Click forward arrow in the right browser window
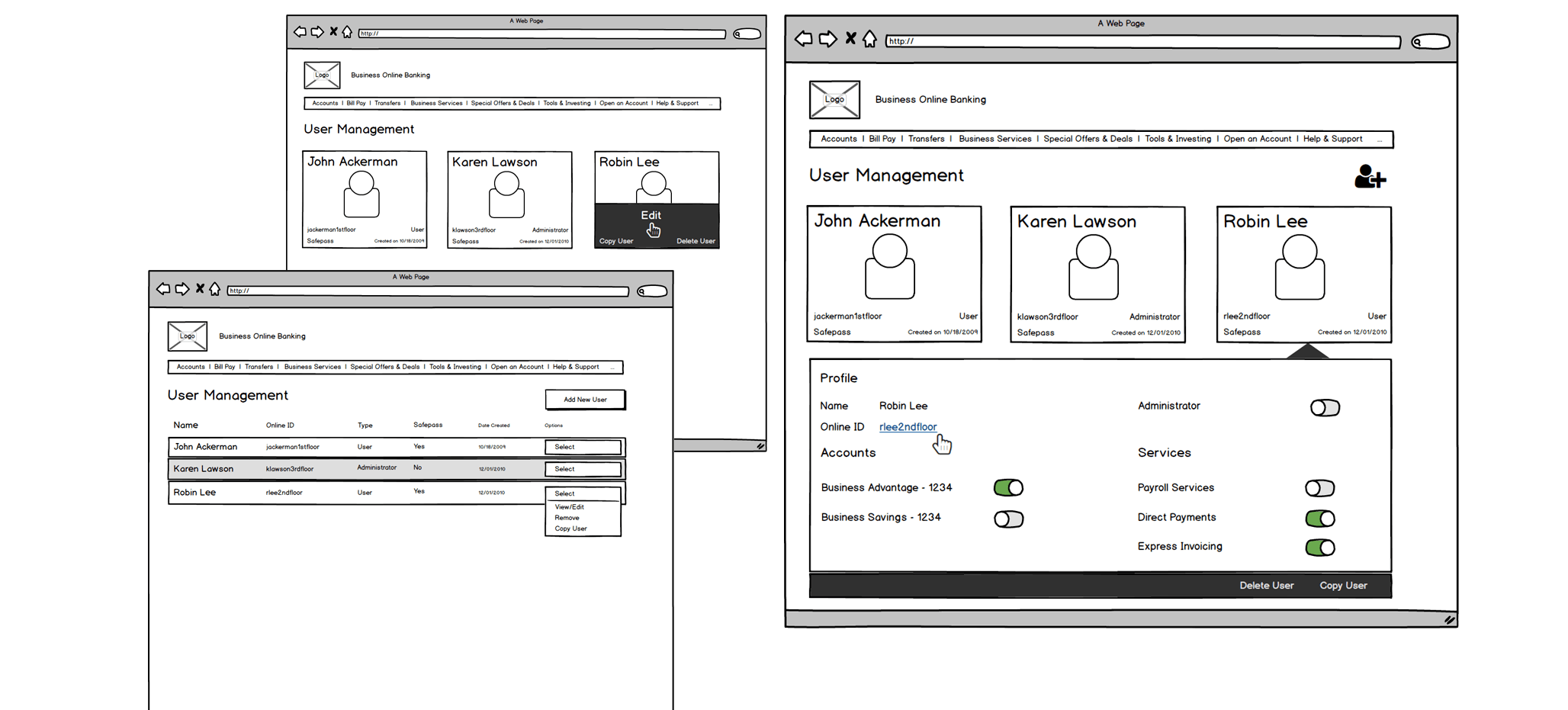Screen dimensions: 1568x710 827,39
